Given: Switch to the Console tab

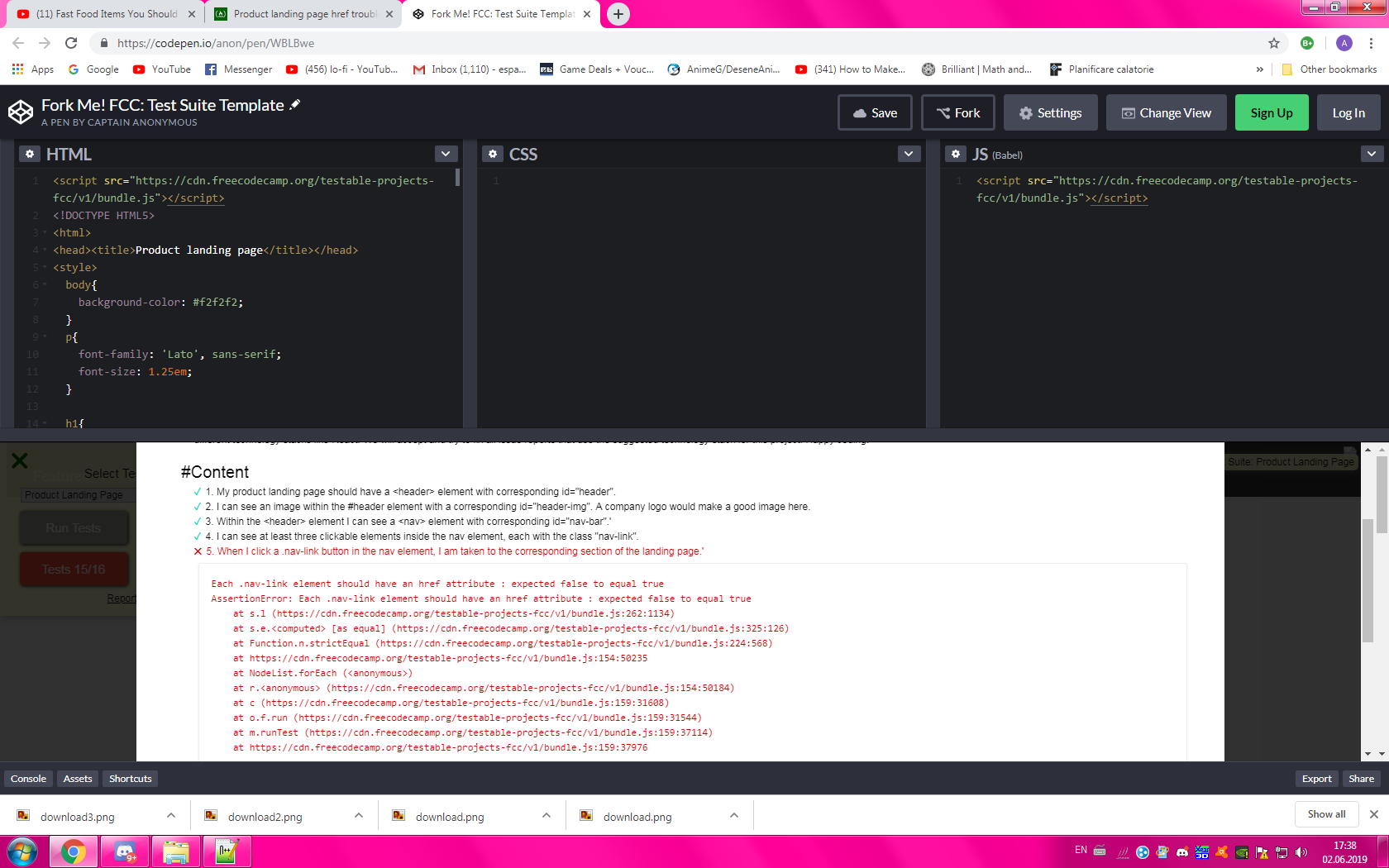Looking at the screenshot, I should tap(28, 778).
